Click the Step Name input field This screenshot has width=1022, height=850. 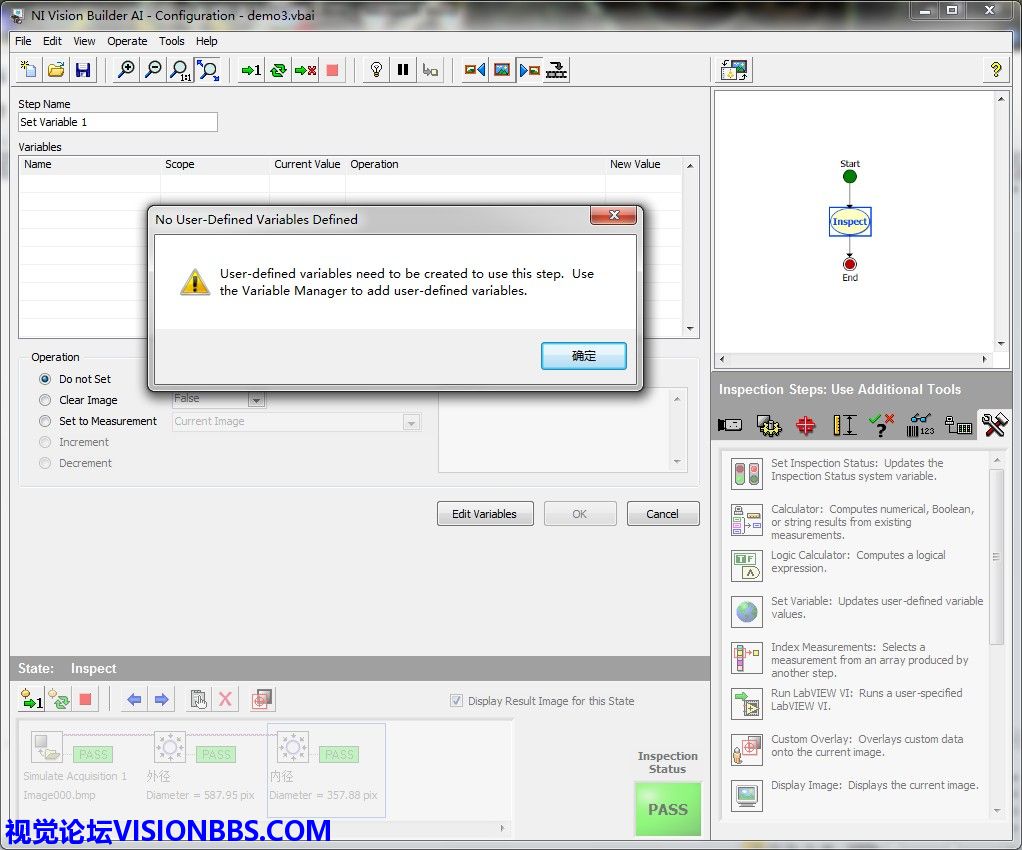click(118, 122)
